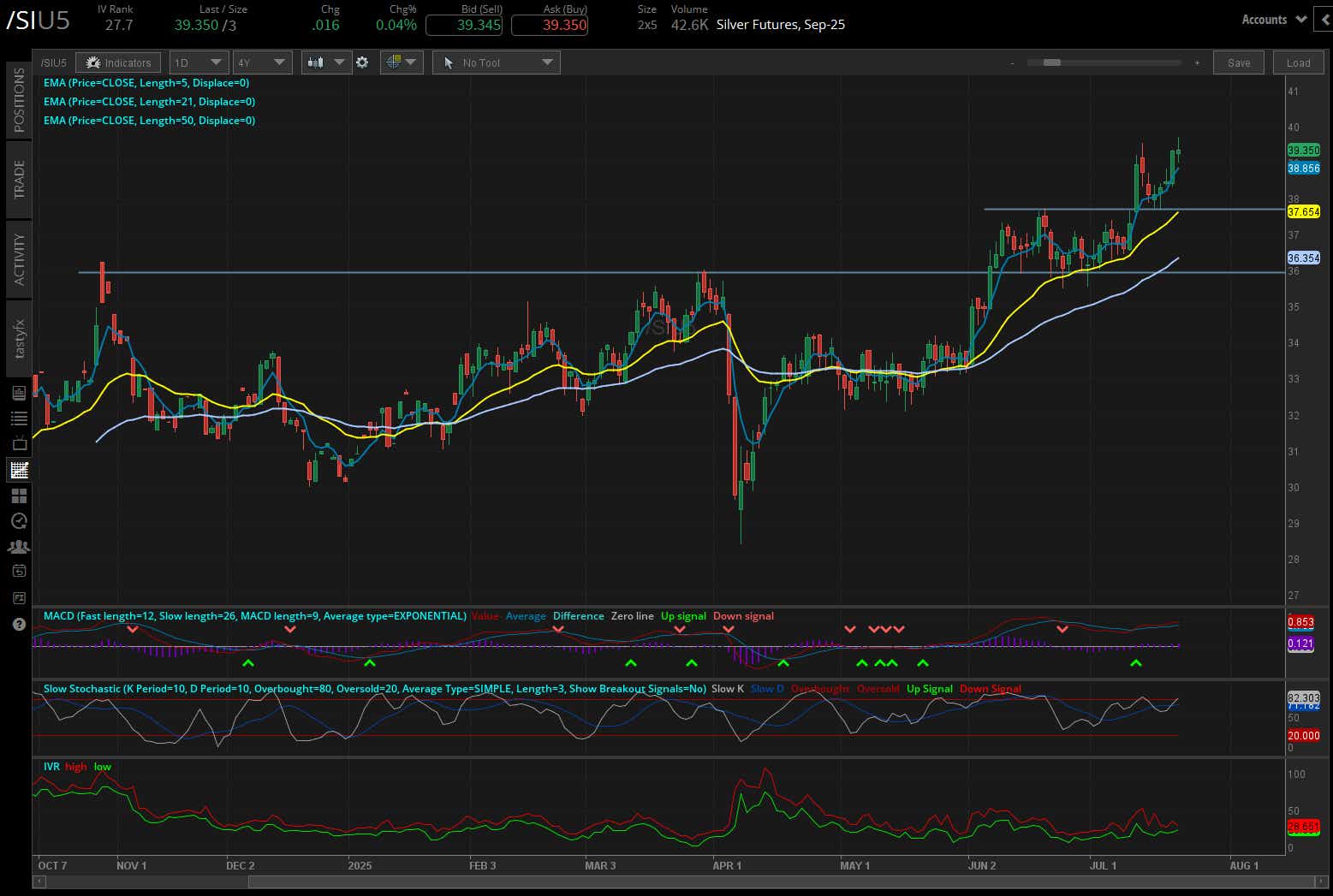Expand the 4Y range selector
The image size is (1333, 896).
coord(262,62)
